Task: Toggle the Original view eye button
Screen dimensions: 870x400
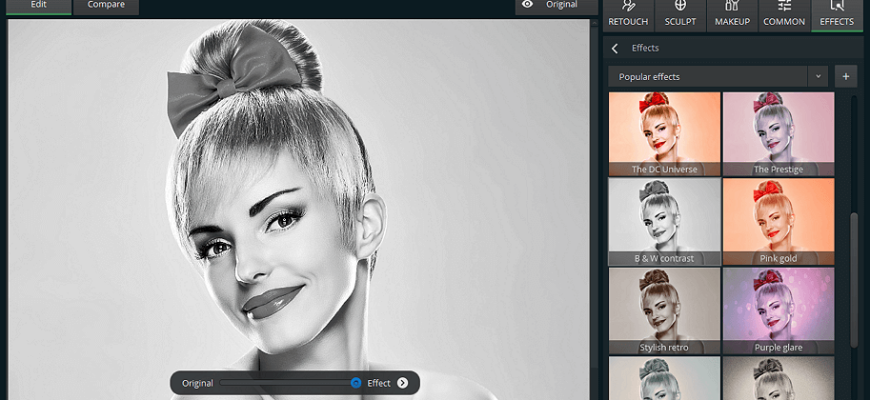Action: click(556, 6)
